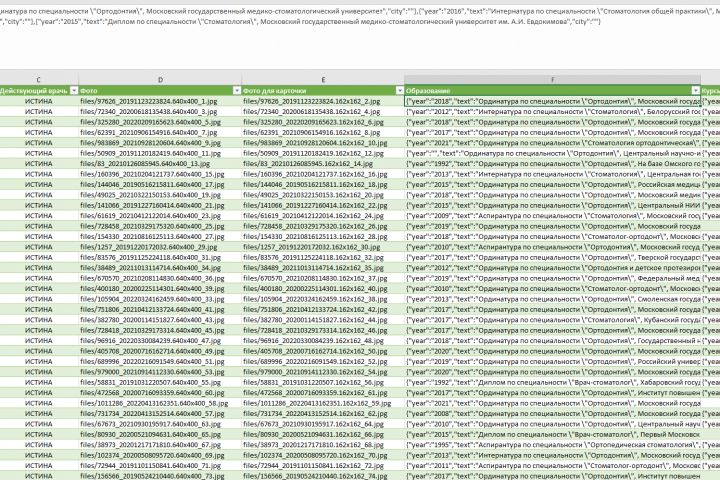Viewport: 720px width, 480px height.
Task: Select column D header
Action: coord(160,80)
